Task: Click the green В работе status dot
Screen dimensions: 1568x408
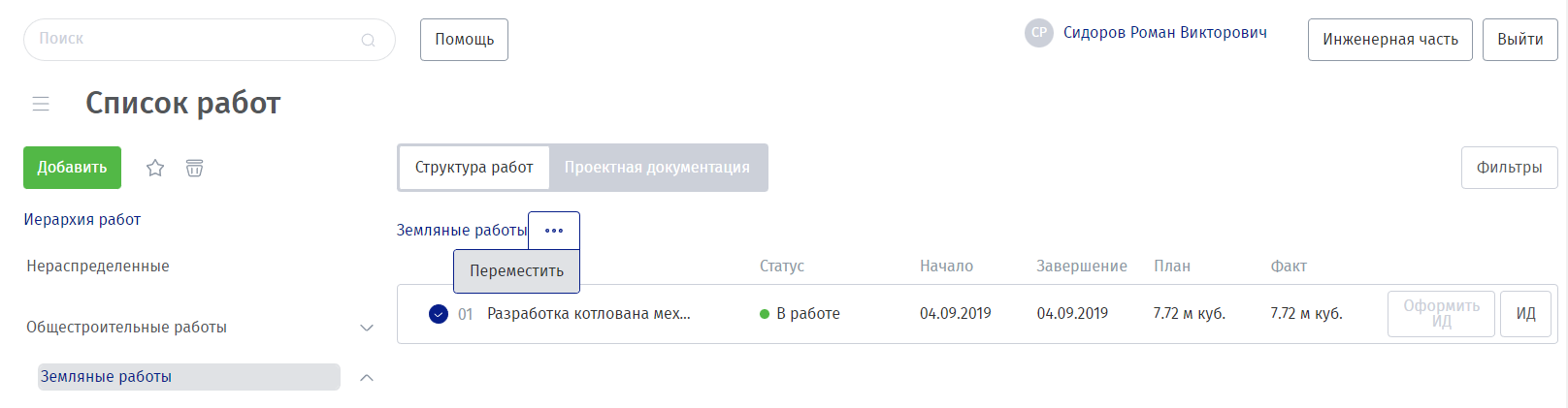Action: click(765, 314)
